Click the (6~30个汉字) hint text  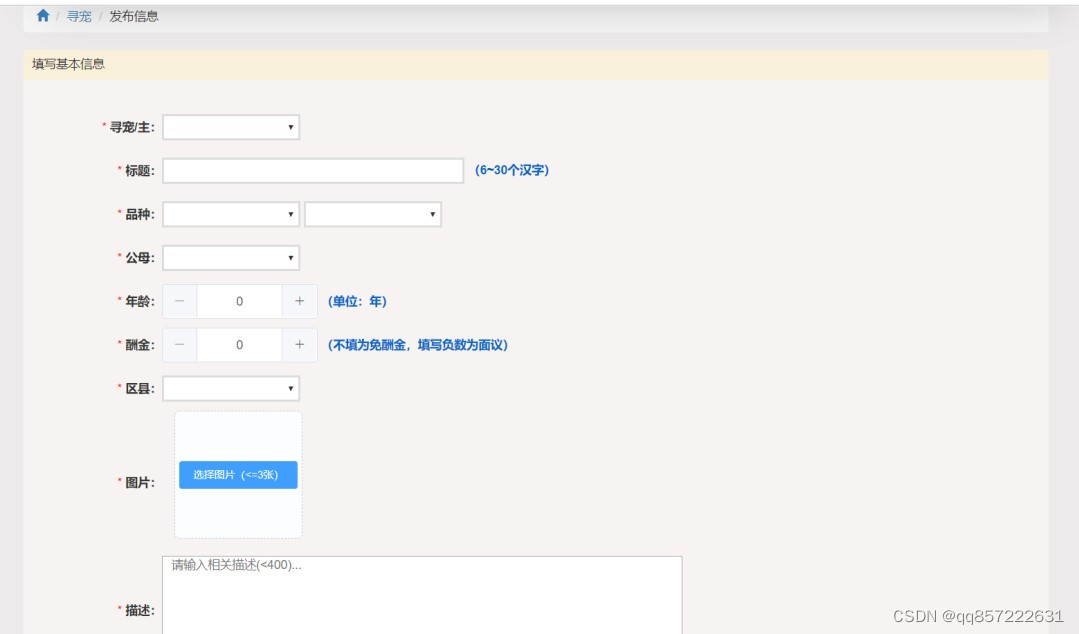coord(512,170)
